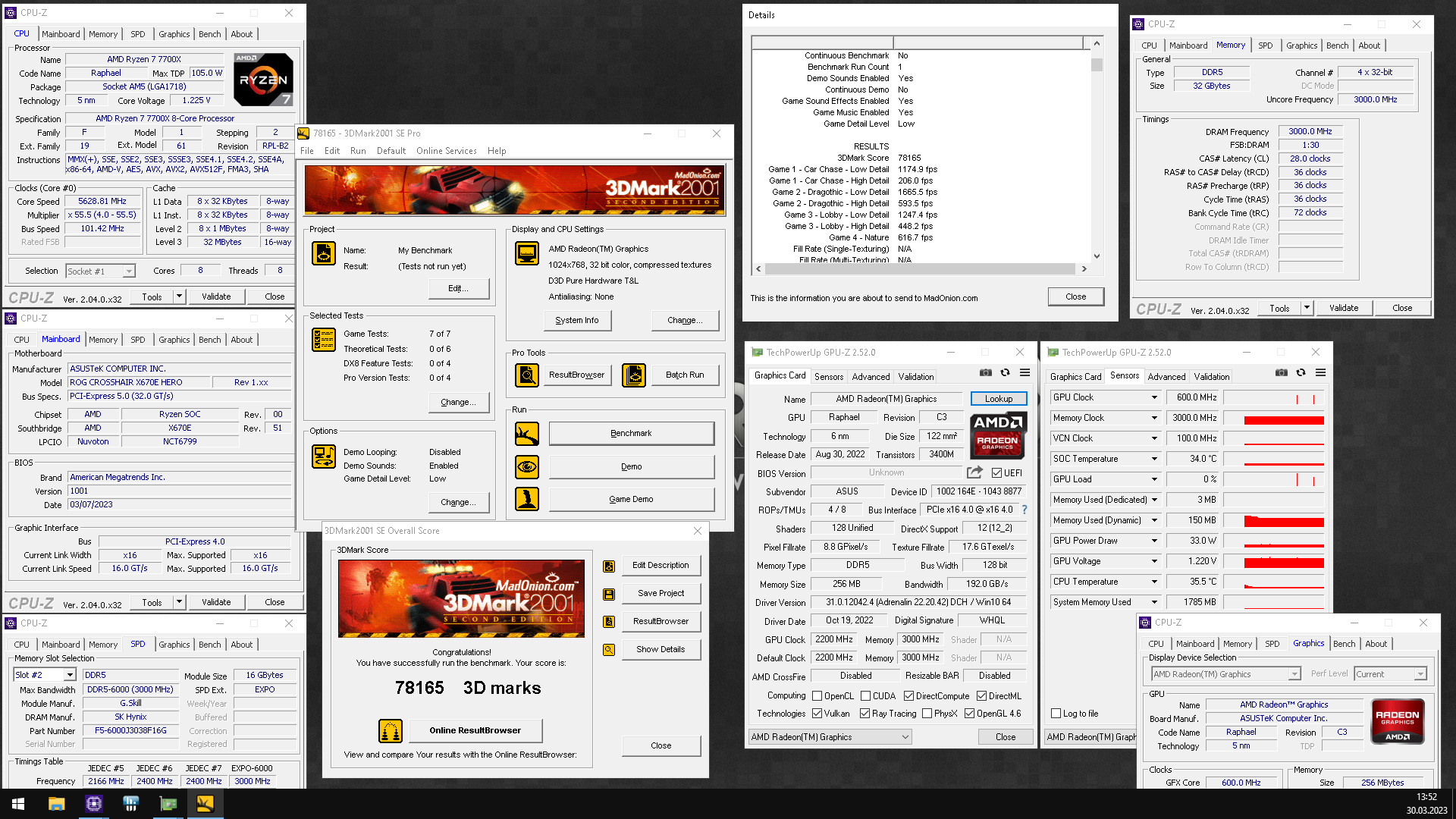The width and height of the screenshot is (1456, 819).
Task: Refresh GPU-Z Graphics Card window
Action: click(x=1006, y=373)
